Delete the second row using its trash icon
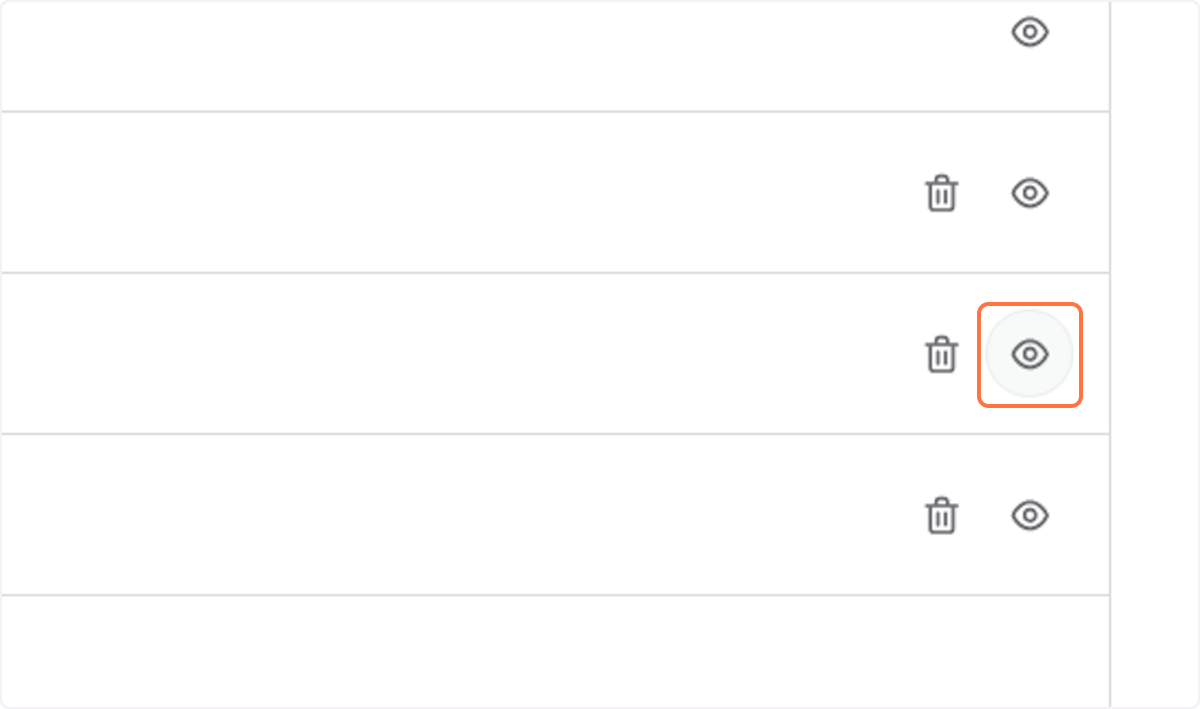Image resolution: width=1200 pixels, height=709 pixels. 941,193
